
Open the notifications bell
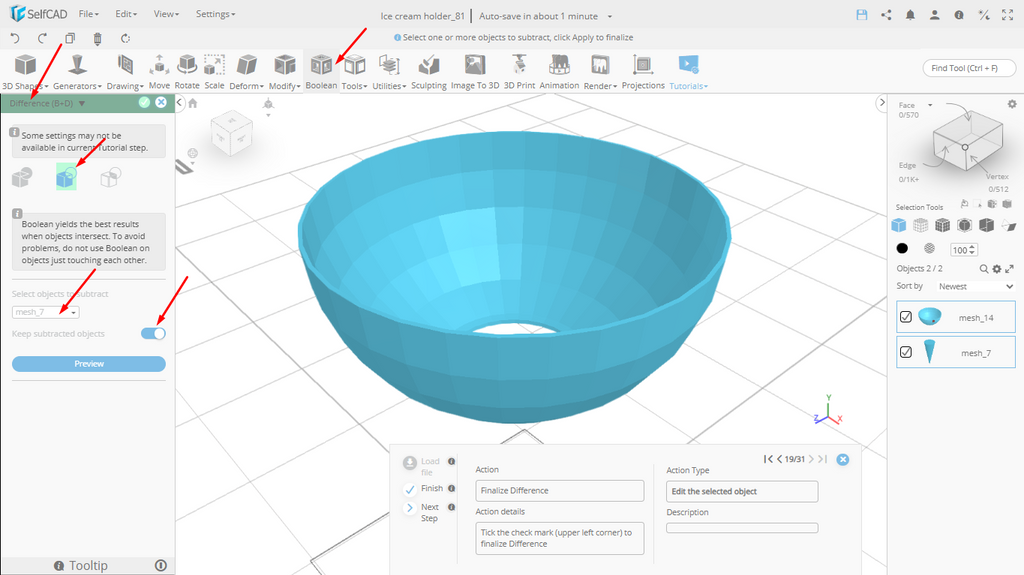910,15
